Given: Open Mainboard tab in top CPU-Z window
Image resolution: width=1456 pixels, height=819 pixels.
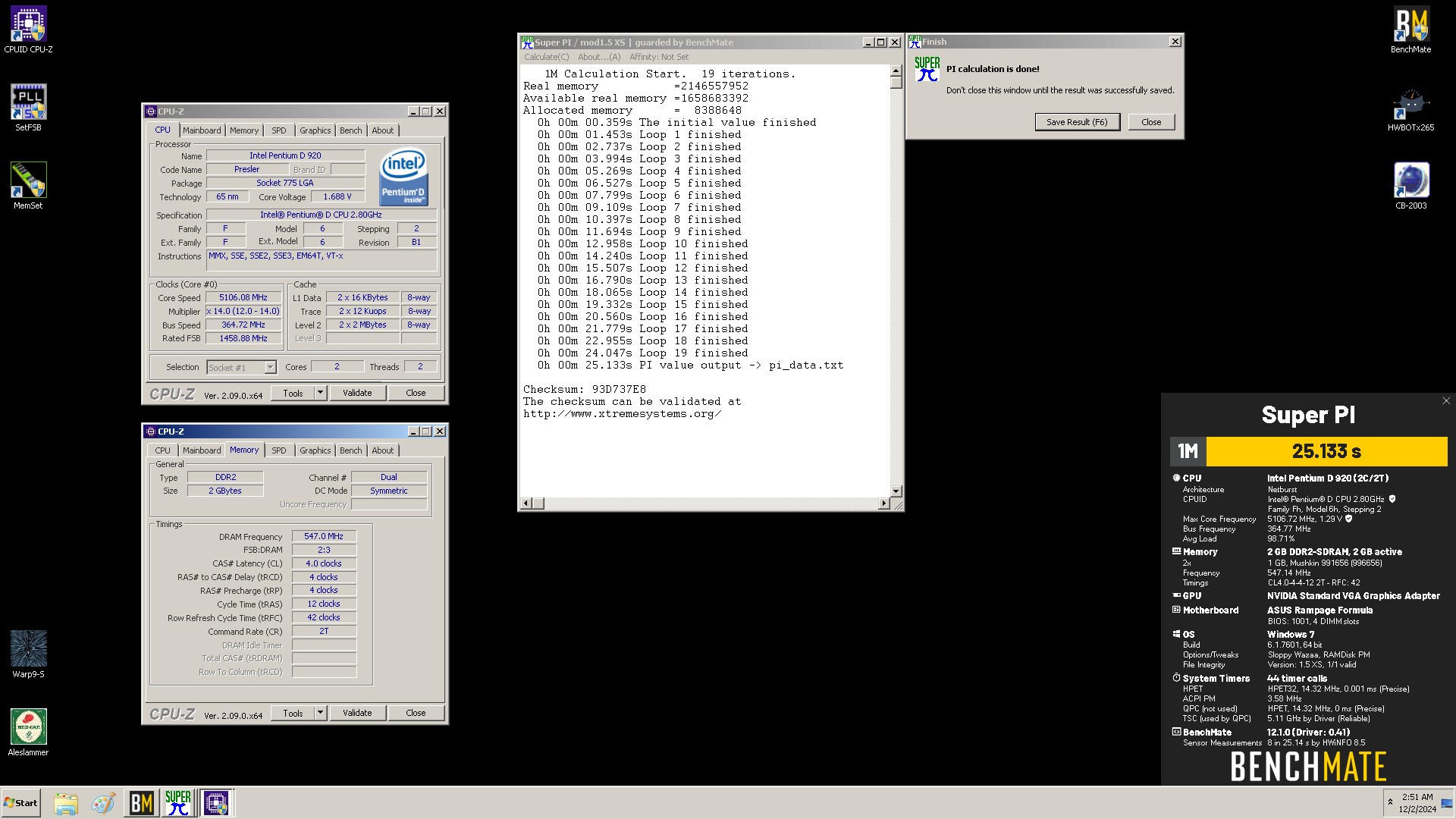Looking at the screenshot, I should point(202,130).
